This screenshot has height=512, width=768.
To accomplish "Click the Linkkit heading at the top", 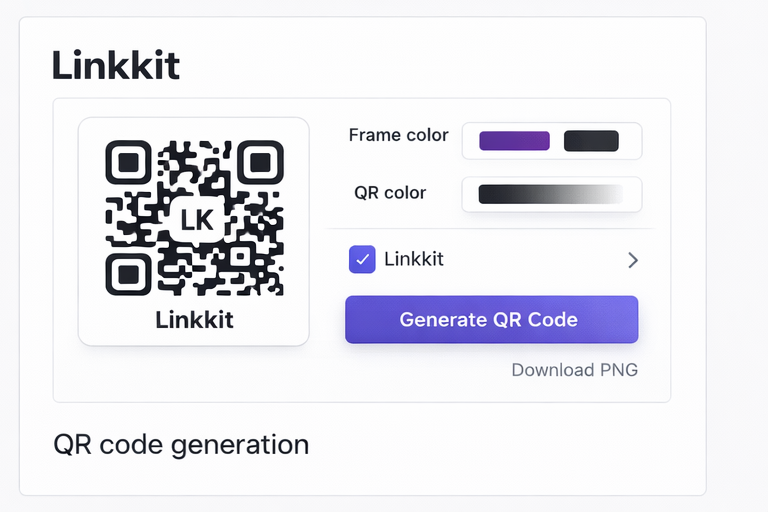I will (115, 66).
